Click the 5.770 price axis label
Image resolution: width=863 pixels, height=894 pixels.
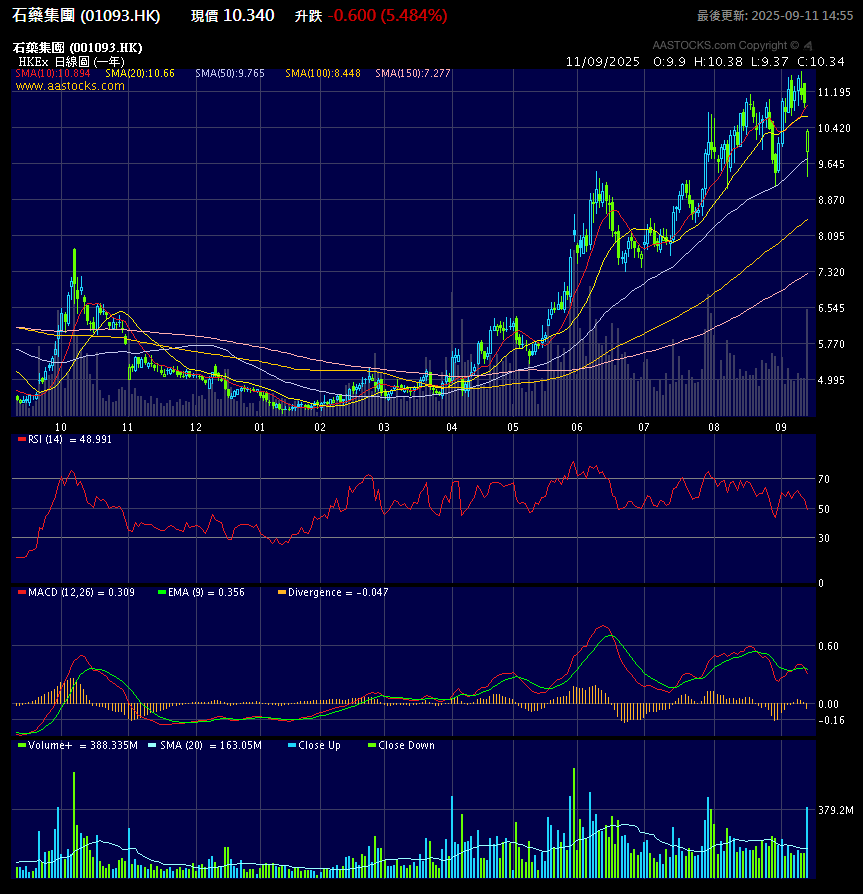[x=831, y=344]
